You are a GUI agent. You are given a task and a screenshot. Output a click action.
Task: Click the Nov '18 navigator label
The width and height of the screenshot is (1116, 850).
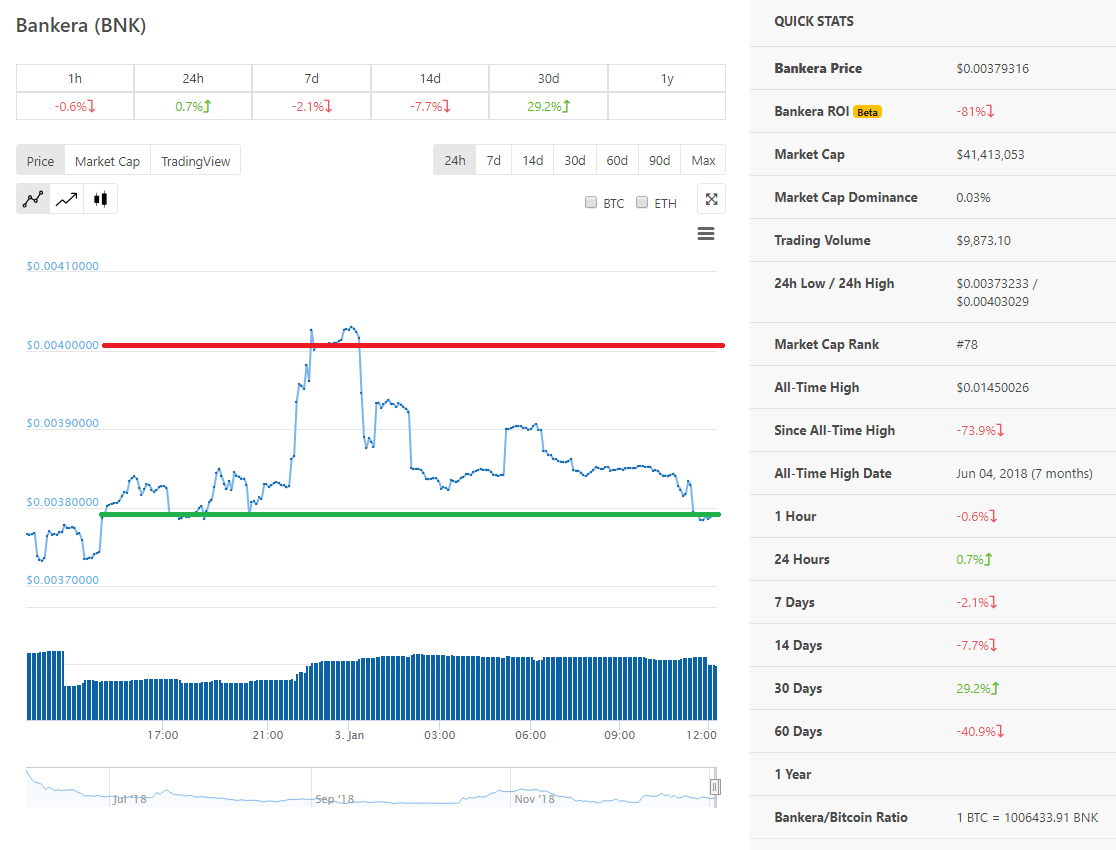[535, 799]
